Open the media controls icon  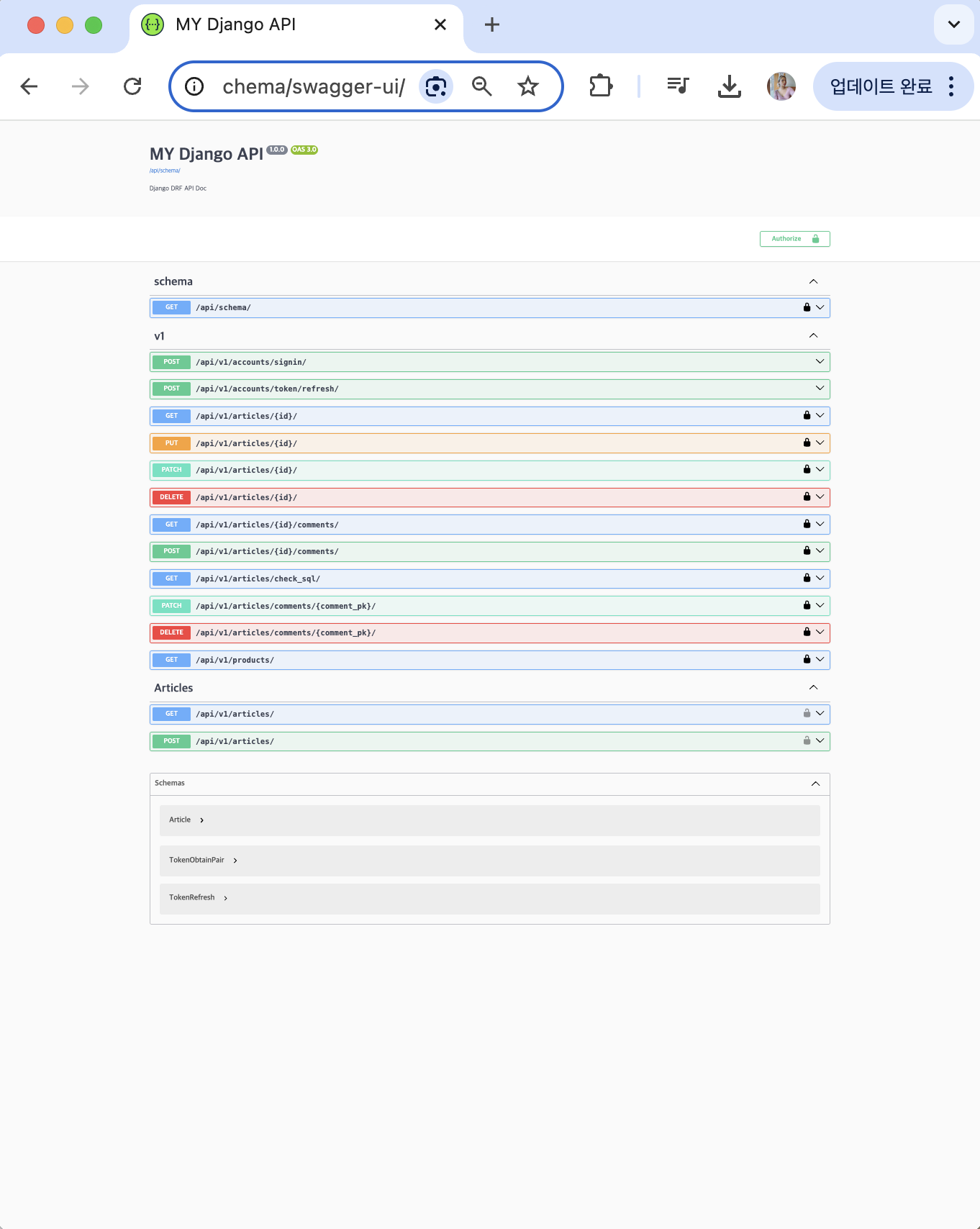click(678, 86)
